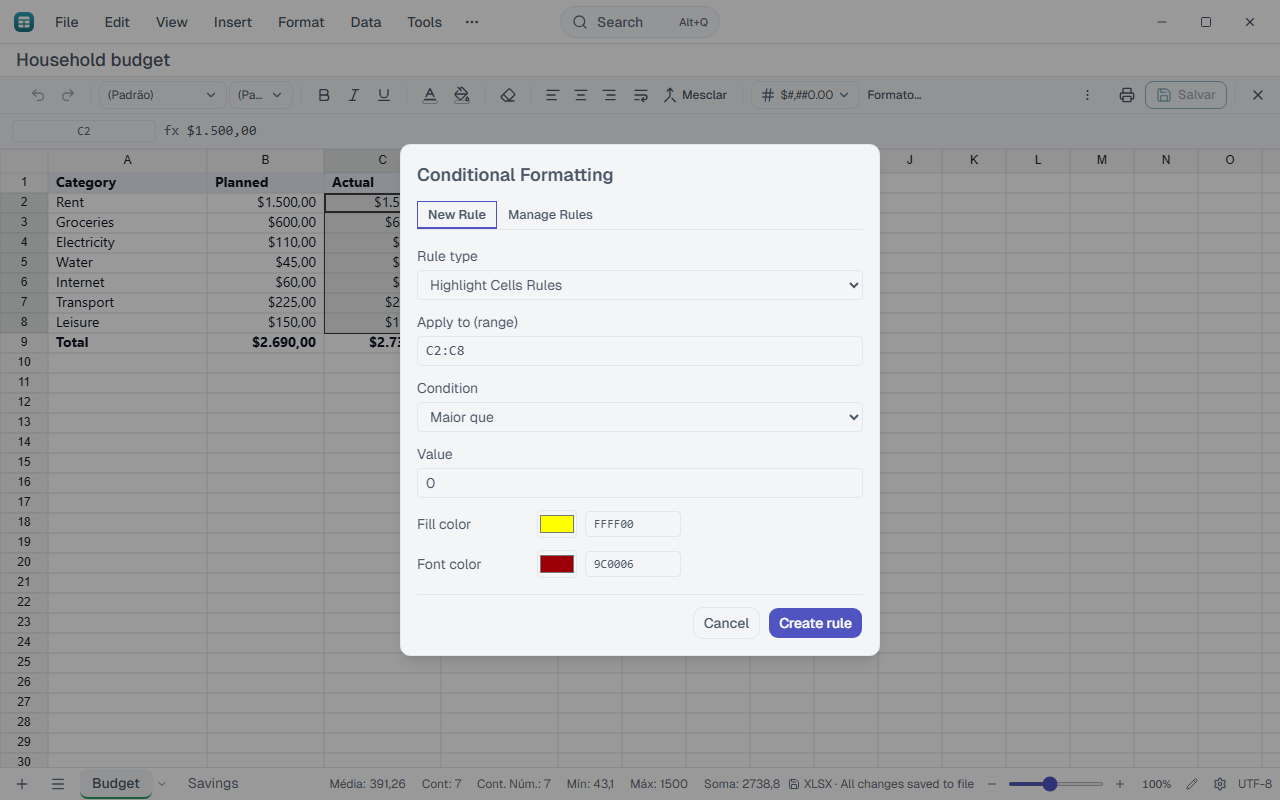Viewport: 1280px width, 800px height.
Task: Click the cell name box showing C2
Action: pos(84,131)
